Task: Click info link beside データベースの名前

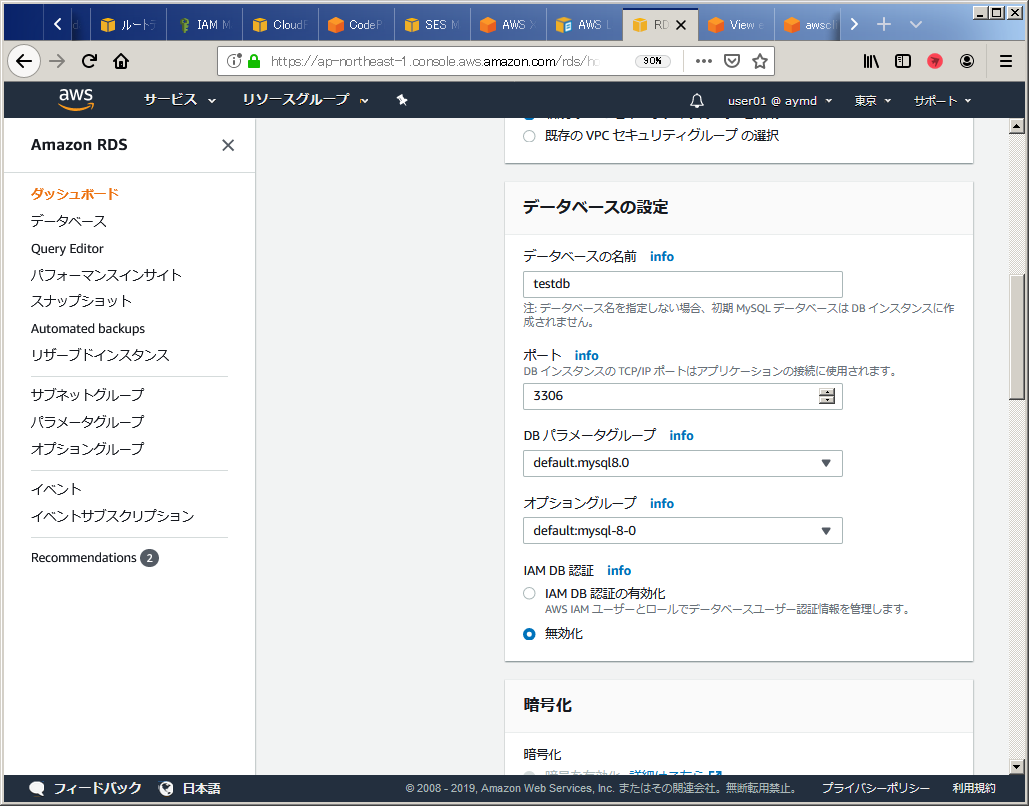Action: pyautogui.click(x=662, y=257)
